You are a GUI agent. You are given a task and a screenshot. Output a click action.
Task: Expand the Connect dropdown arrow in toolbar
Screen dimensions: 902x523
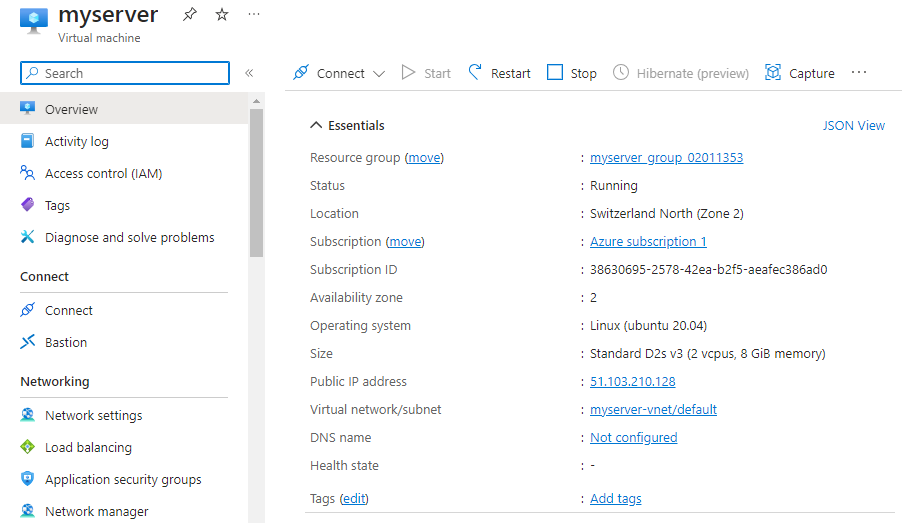pyautogui.click(x=379, y=74)
